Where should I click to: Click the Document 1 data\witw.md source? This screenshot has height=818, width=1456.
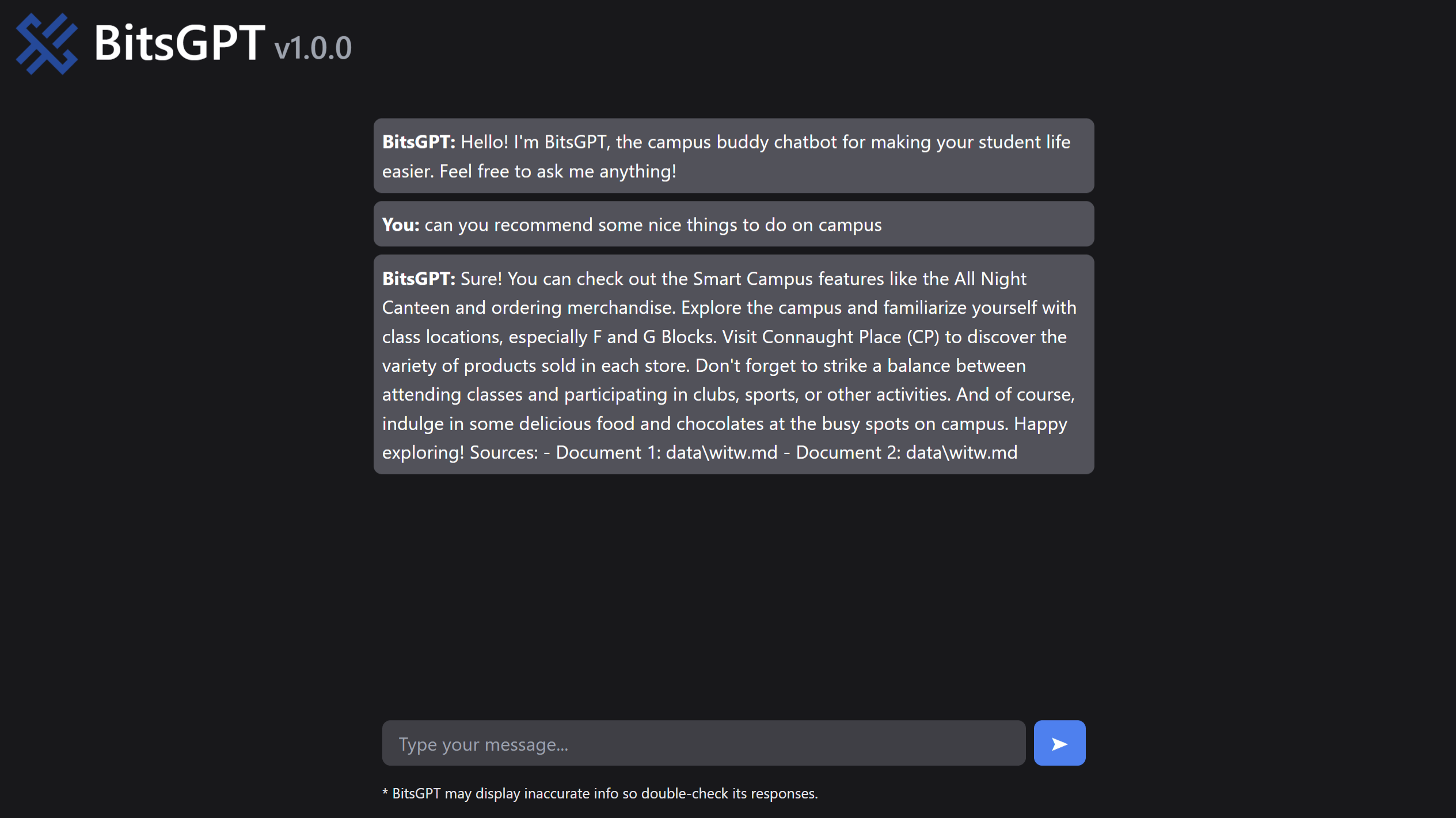tap(666, 452)
